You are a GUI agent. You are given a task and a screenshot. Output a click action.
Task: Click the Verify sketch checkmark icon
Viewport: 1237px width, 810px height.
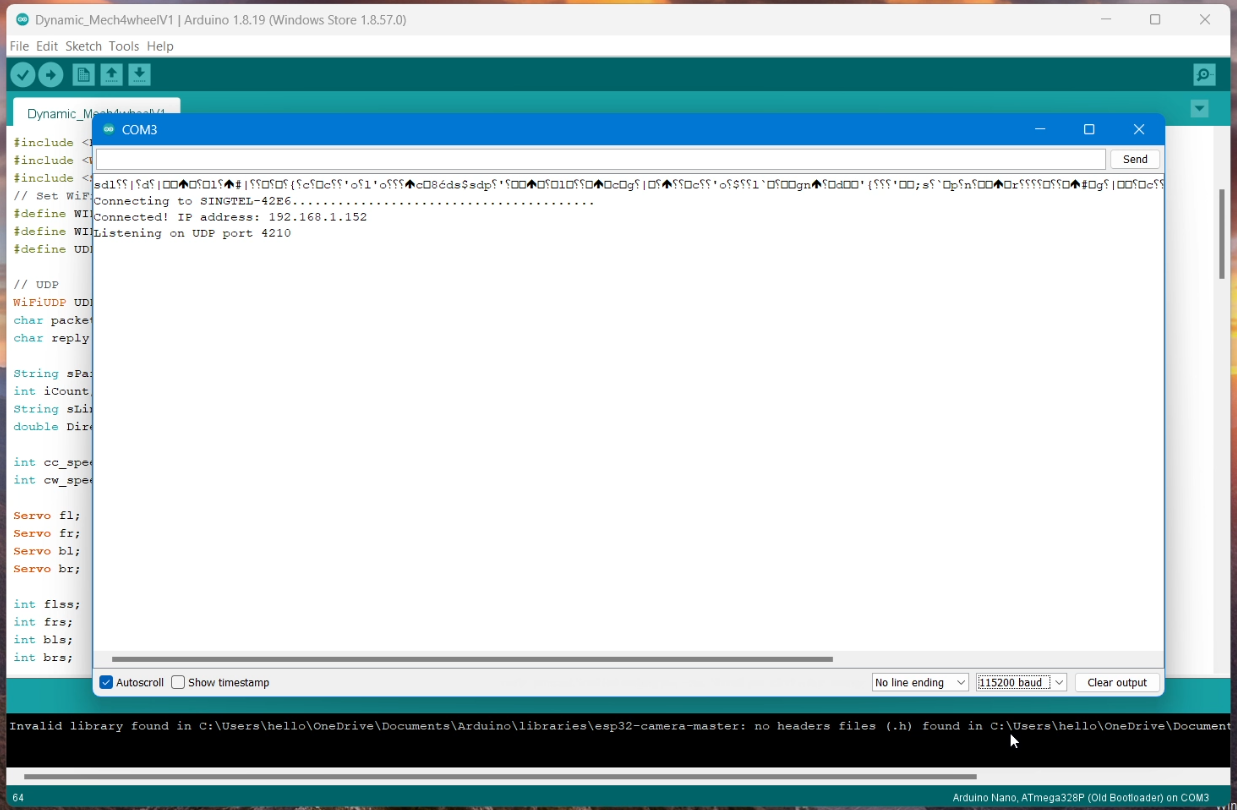[x=22, y=75]
